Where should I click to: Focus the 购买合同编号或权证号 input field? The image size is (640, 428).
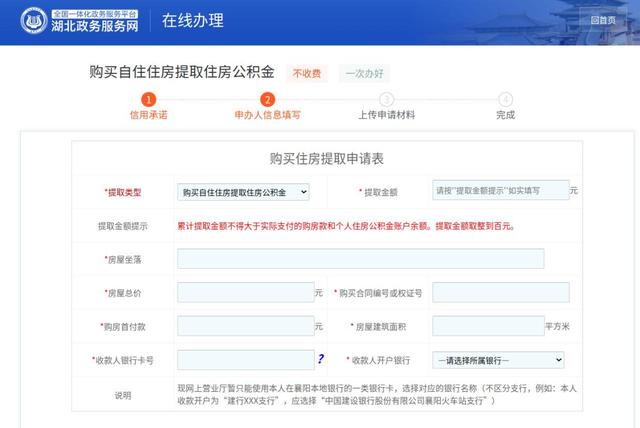tap(501, 292)
